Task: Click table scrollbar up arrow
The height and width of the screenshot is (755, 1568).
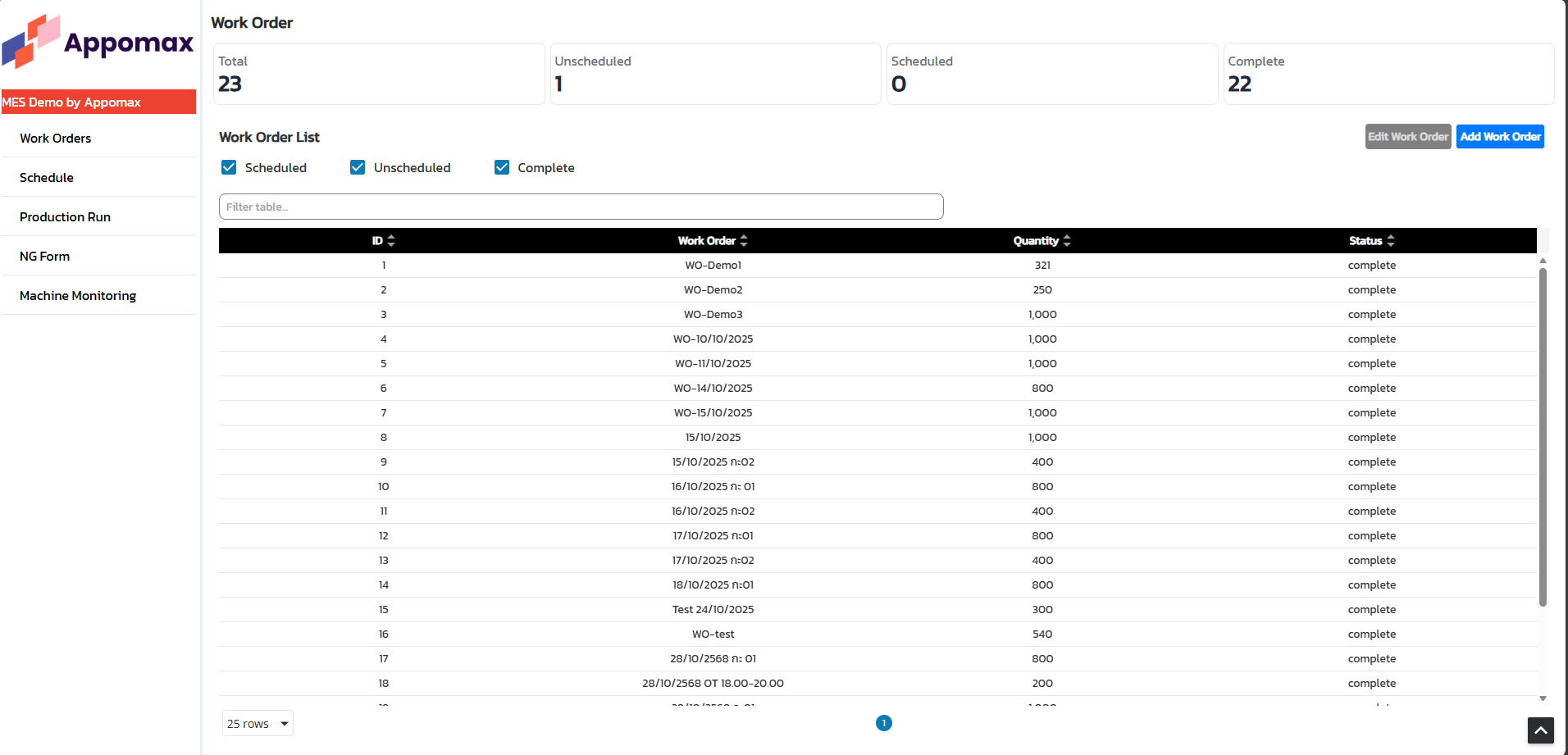Action: 1543,261
